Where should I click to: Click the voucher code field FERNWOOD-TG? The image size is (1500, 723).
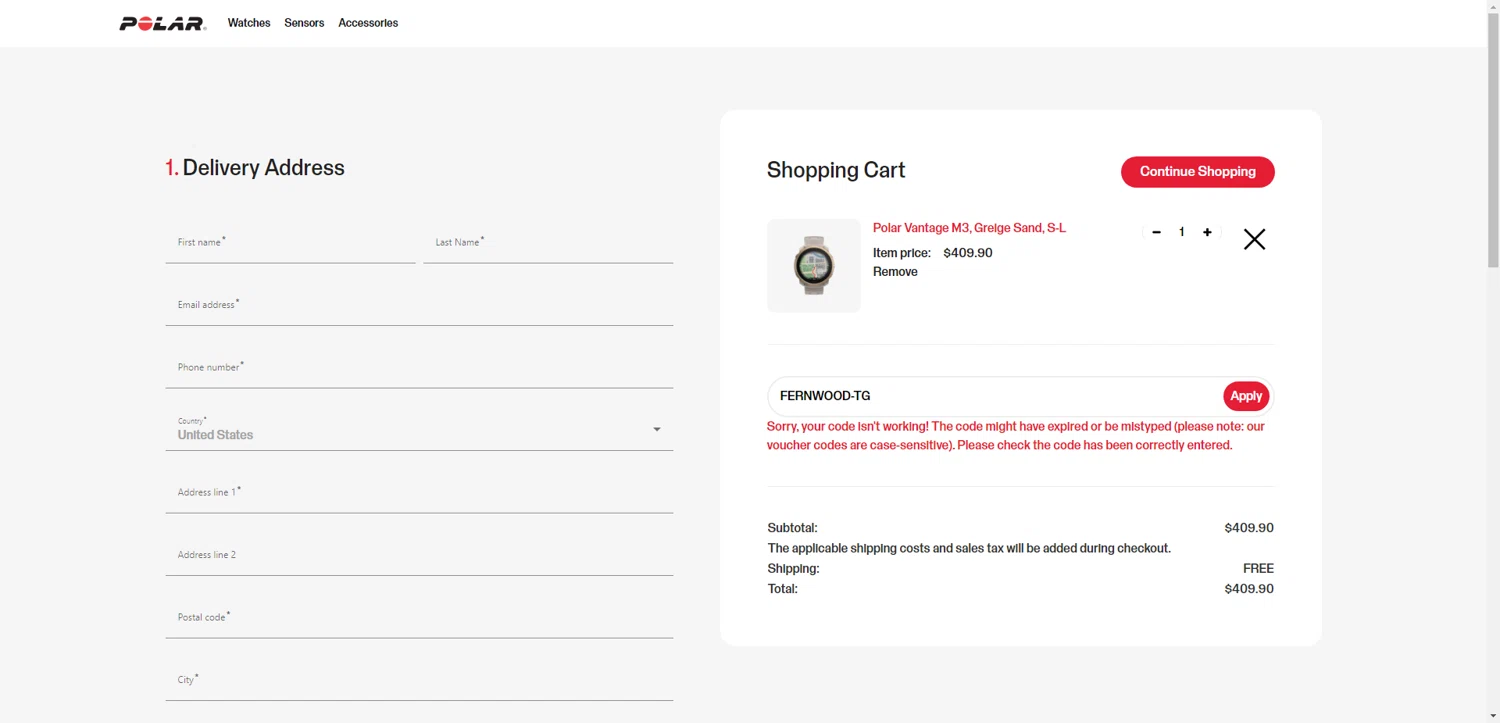pyautogui.click(x=995, y=396)
